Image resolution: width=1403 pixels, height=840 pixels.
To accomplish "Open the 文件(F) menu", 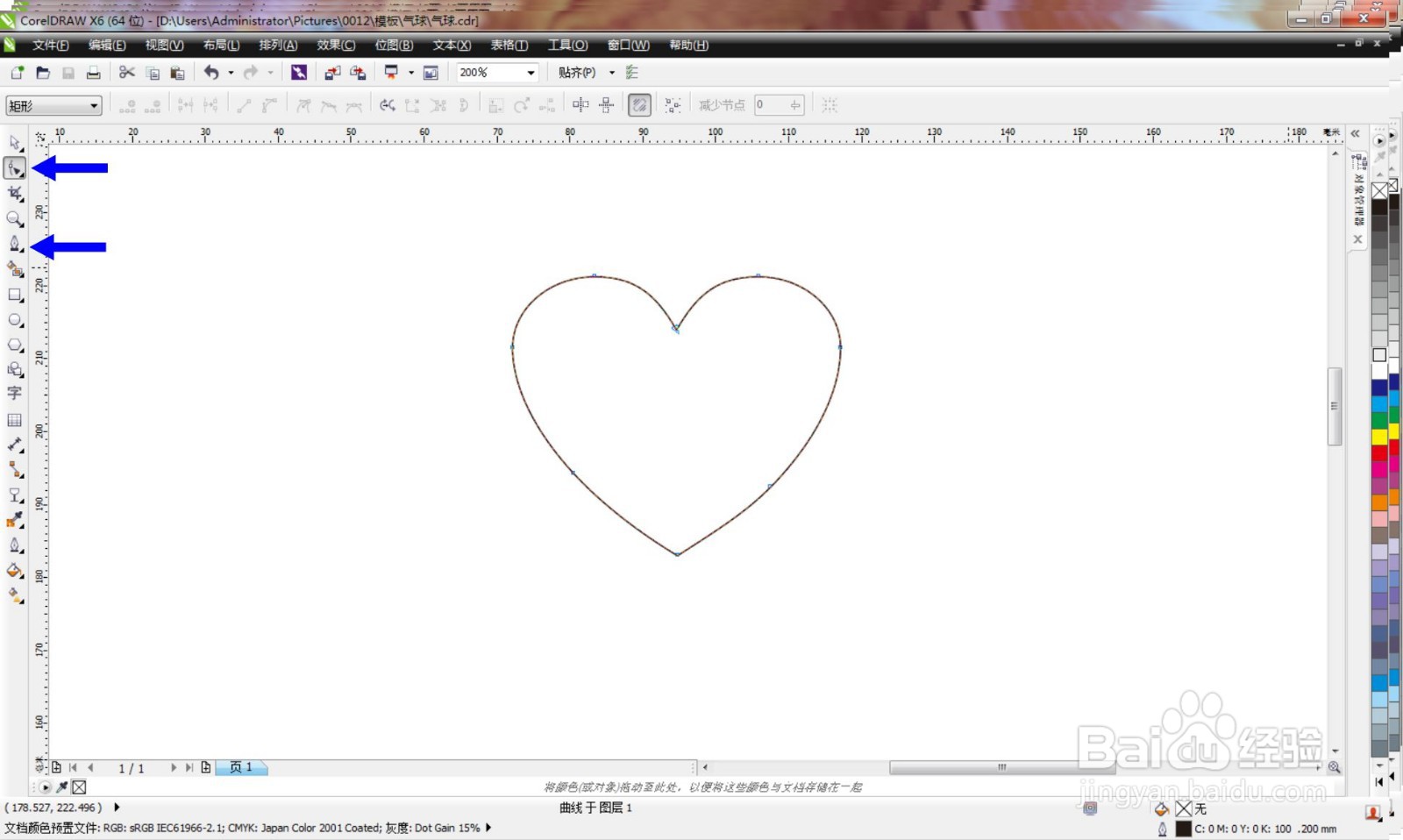I will point(51,45).
